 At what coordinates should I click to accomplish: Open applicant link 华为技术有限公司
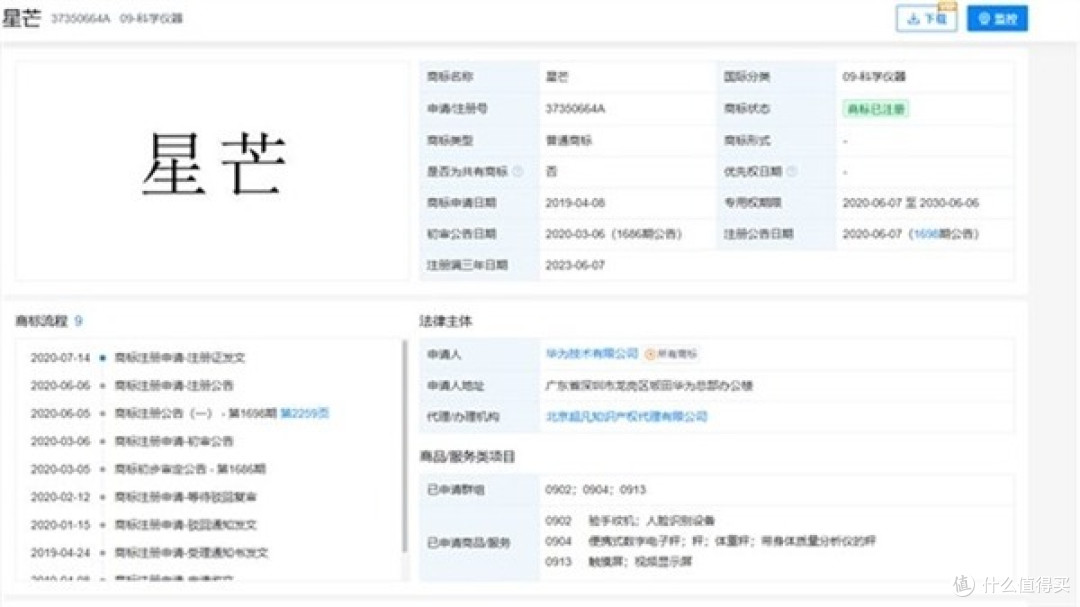[x=592, y=354]
